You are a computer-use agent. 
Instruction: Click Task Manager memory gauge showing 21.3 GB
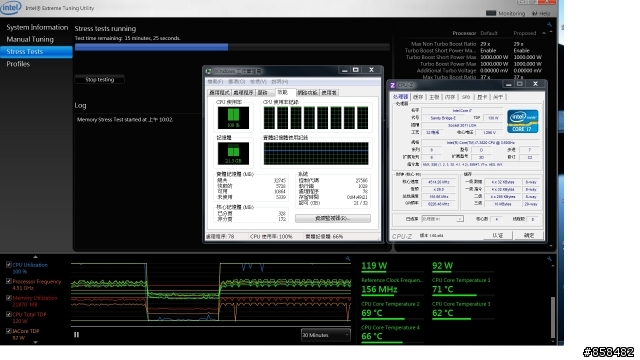coord(233,153)
